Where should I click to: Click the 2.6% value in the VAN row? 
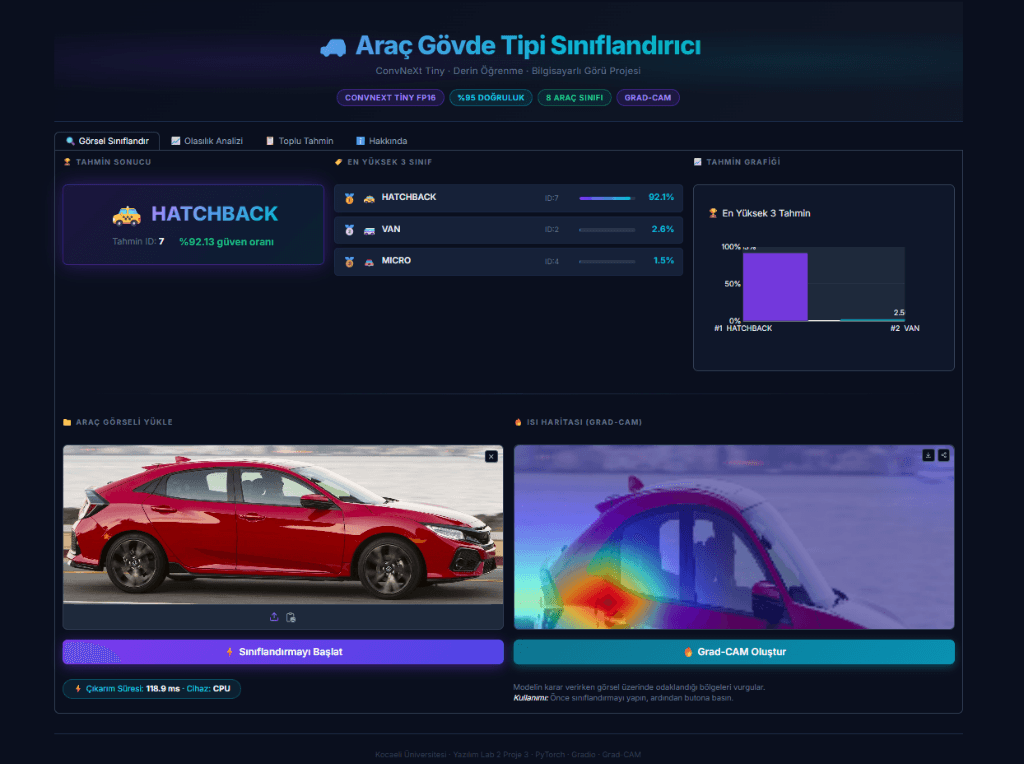pyautogui.click(x=662, y=229)
